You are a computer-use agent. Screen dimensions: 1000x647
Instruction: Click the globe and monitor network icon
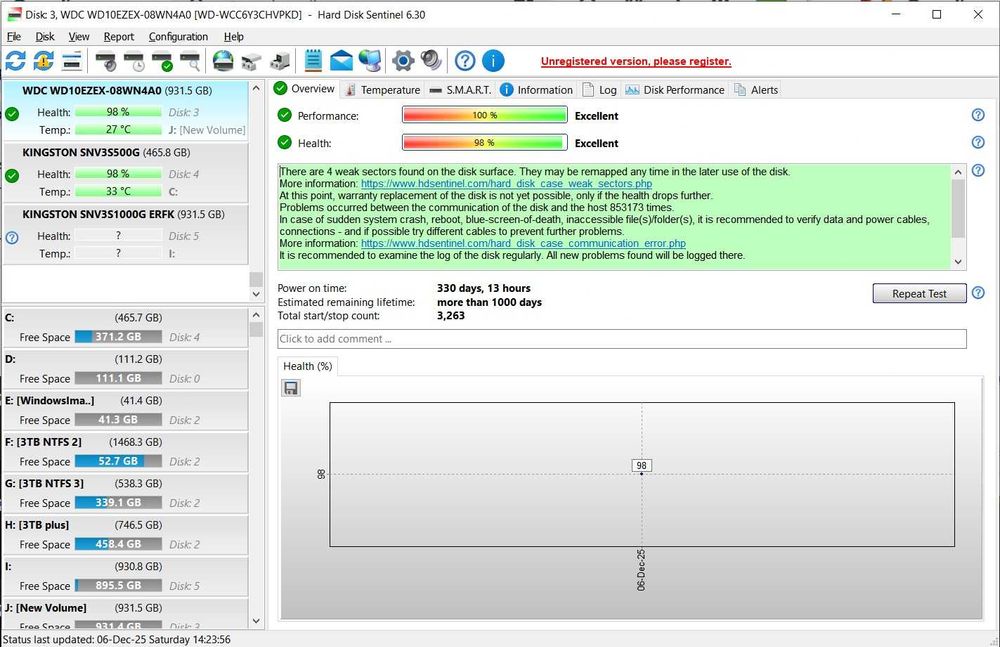[x=370, y=61]
